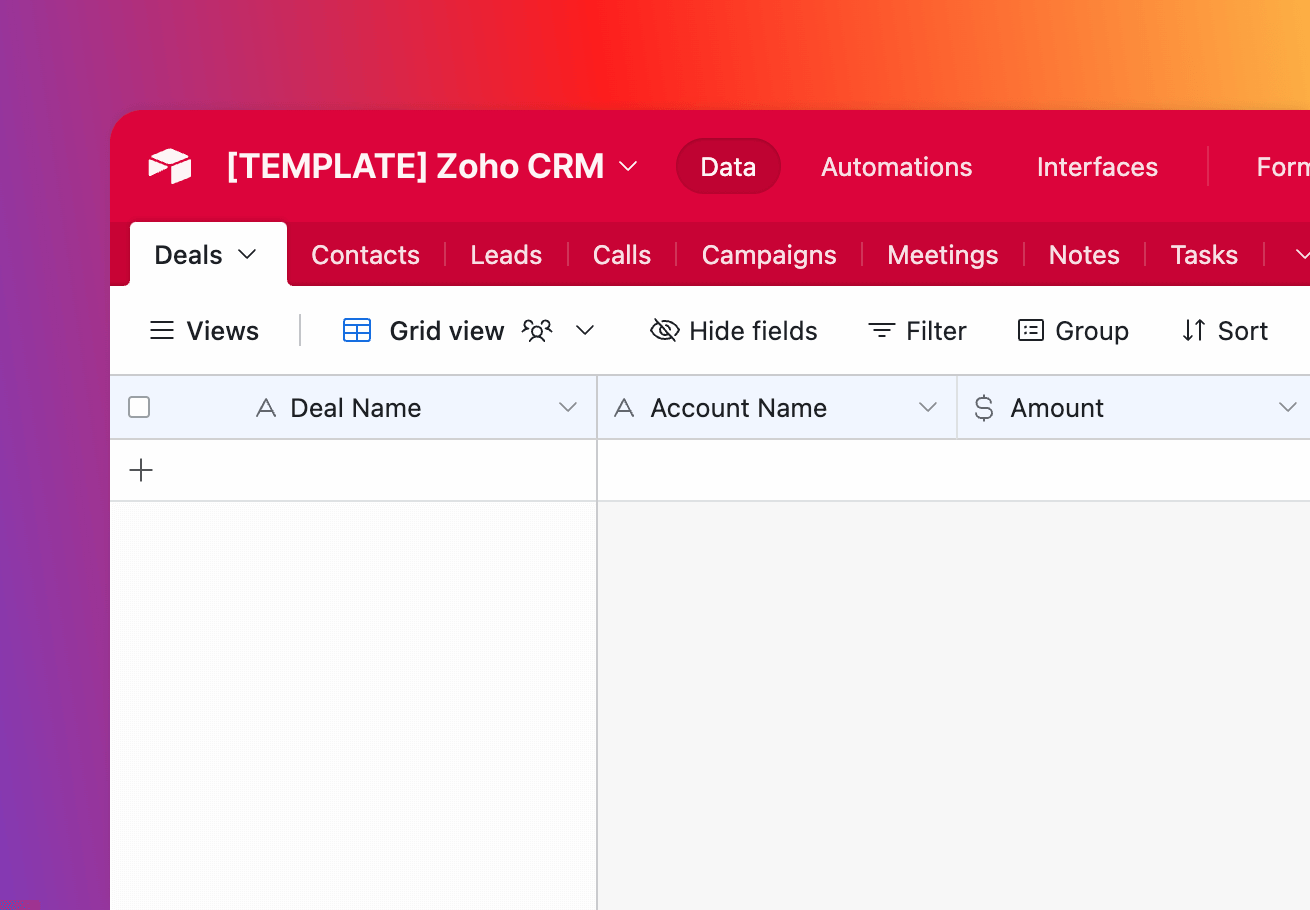Click the Views label

(223, 331)
